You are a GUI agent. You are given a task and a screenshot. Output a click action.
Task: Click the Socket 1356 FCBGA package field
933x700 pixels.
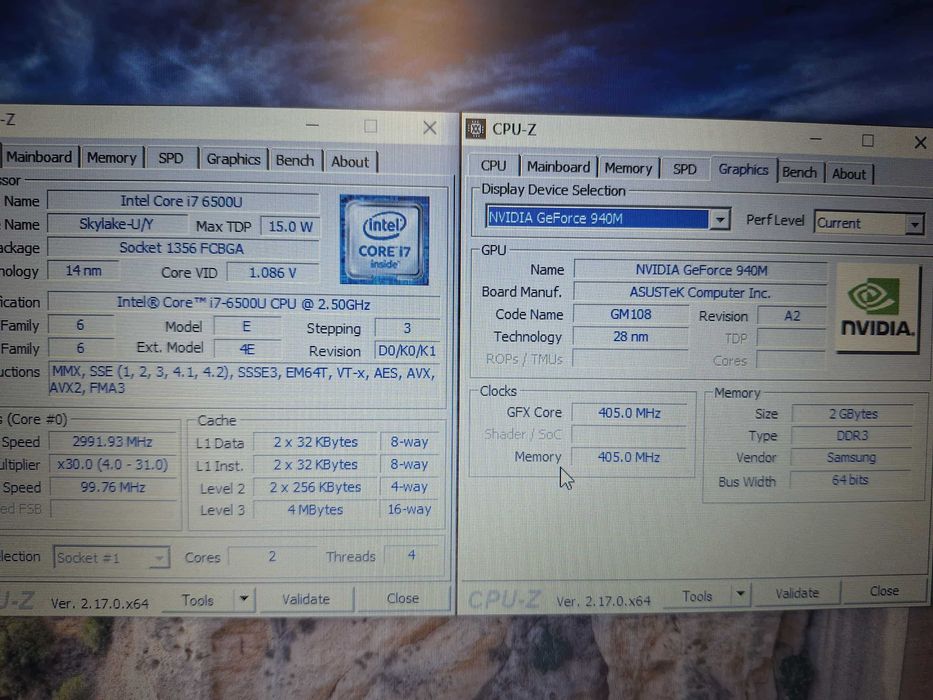(183, 248)
